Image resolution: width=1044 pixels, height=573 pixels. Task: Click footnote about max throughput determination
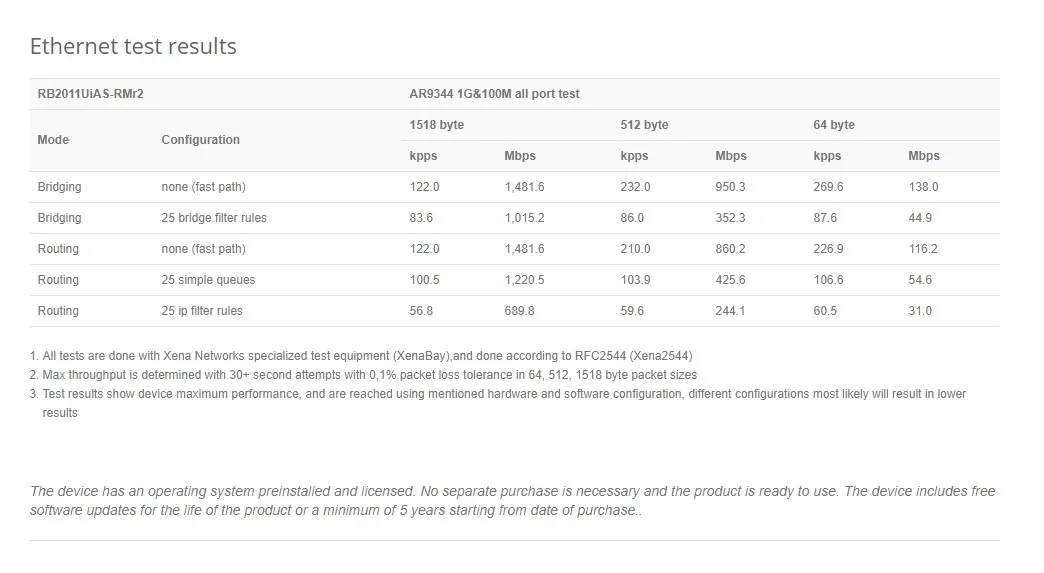(x=362, y=375)
